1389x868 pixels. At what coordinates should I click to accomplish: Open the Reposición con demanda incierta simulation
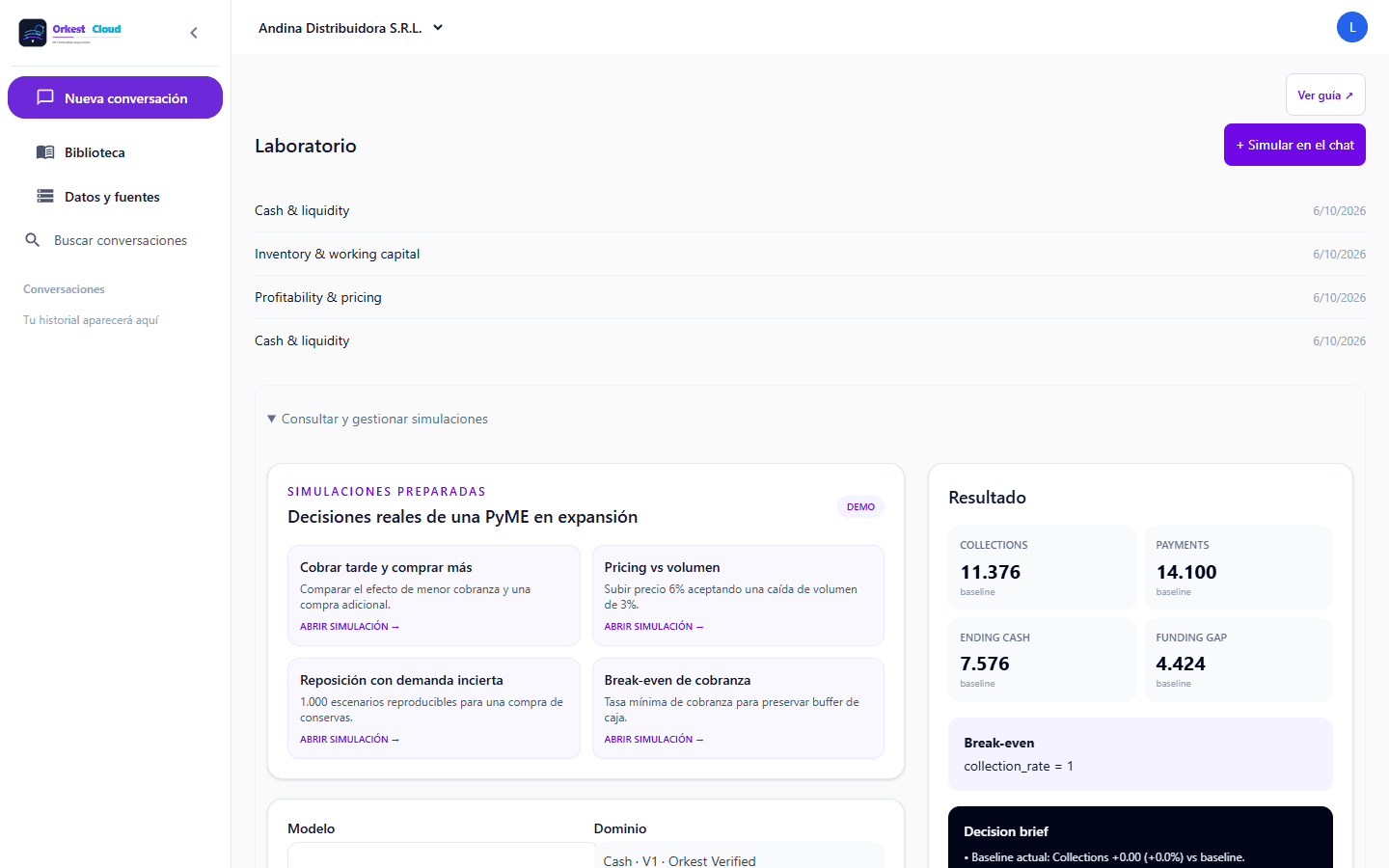coord(434,708)
